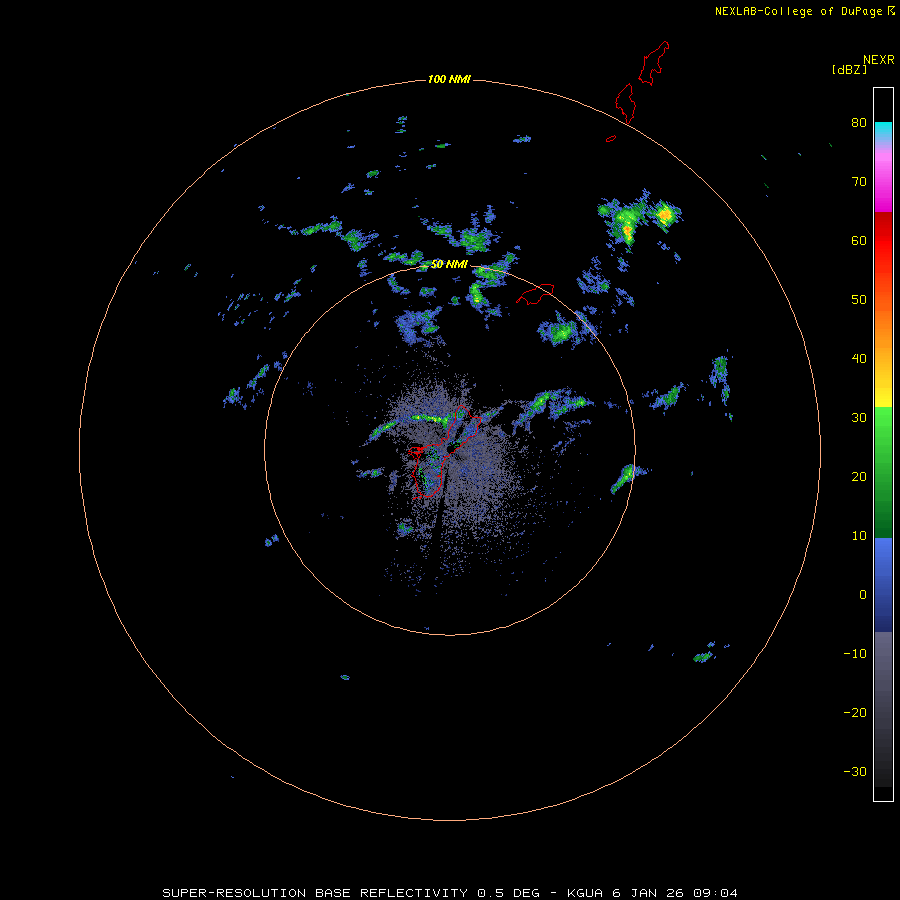Viewport: 900px width, 900px height.
Task: Click the -10 dBZ scale value
Action: 855,654
